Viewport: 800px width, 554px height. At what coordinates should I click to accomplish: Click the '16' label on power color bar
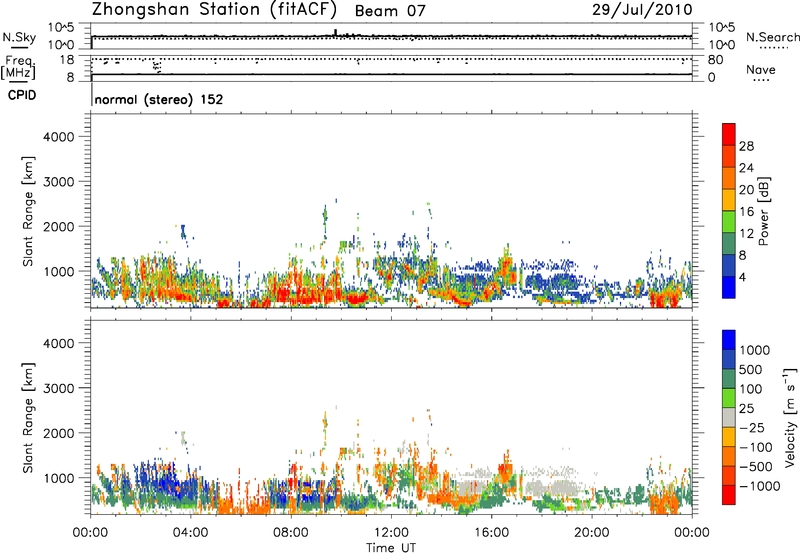pyautogui.click(x=746, y=212)
